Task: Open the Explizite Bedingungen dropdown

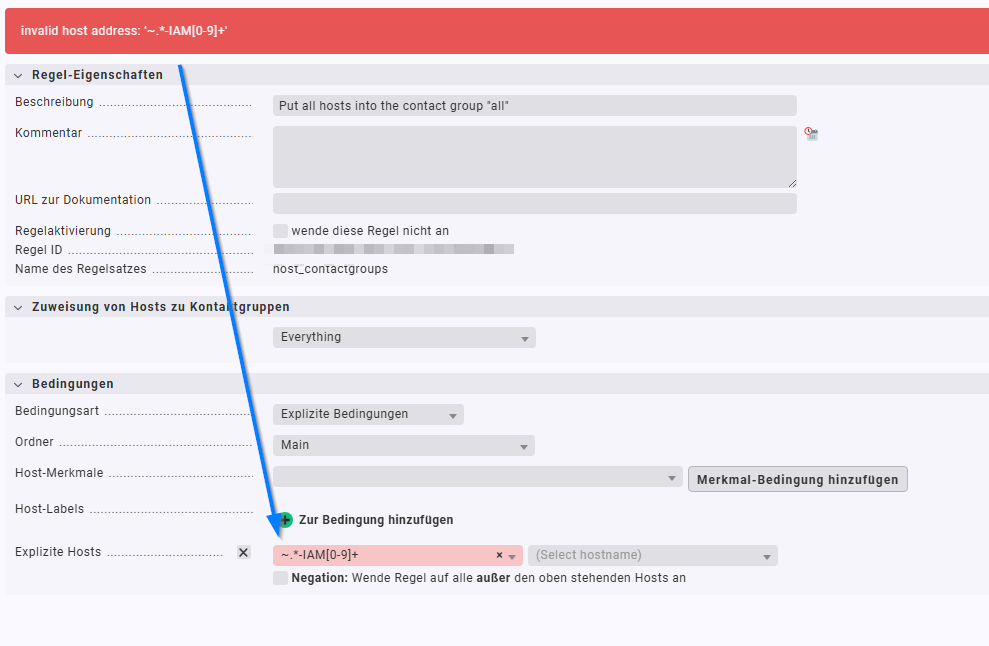Action: (x=368, y=415)
